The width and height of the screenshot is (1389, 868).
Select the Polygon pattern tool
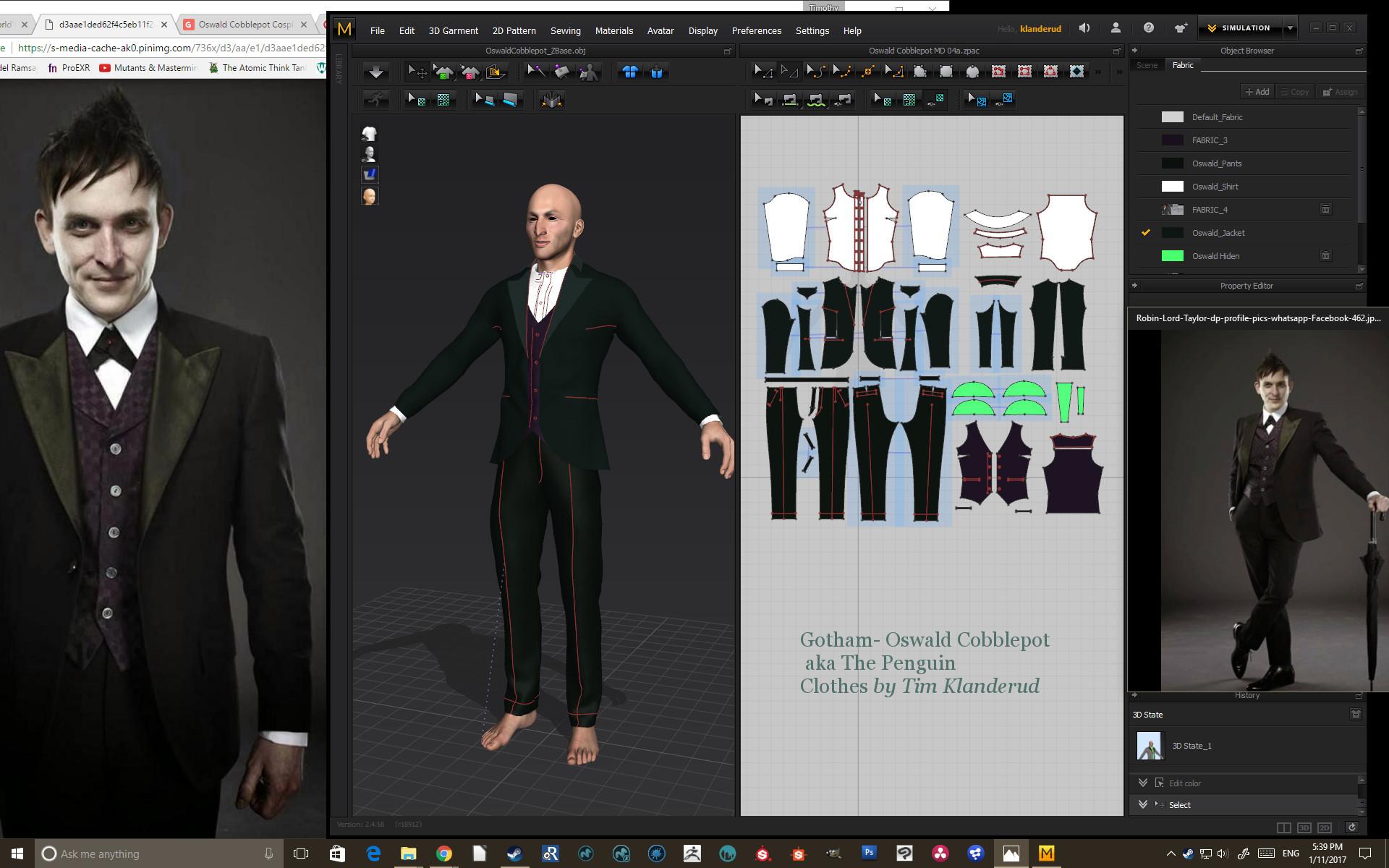[x=919, y=72]
